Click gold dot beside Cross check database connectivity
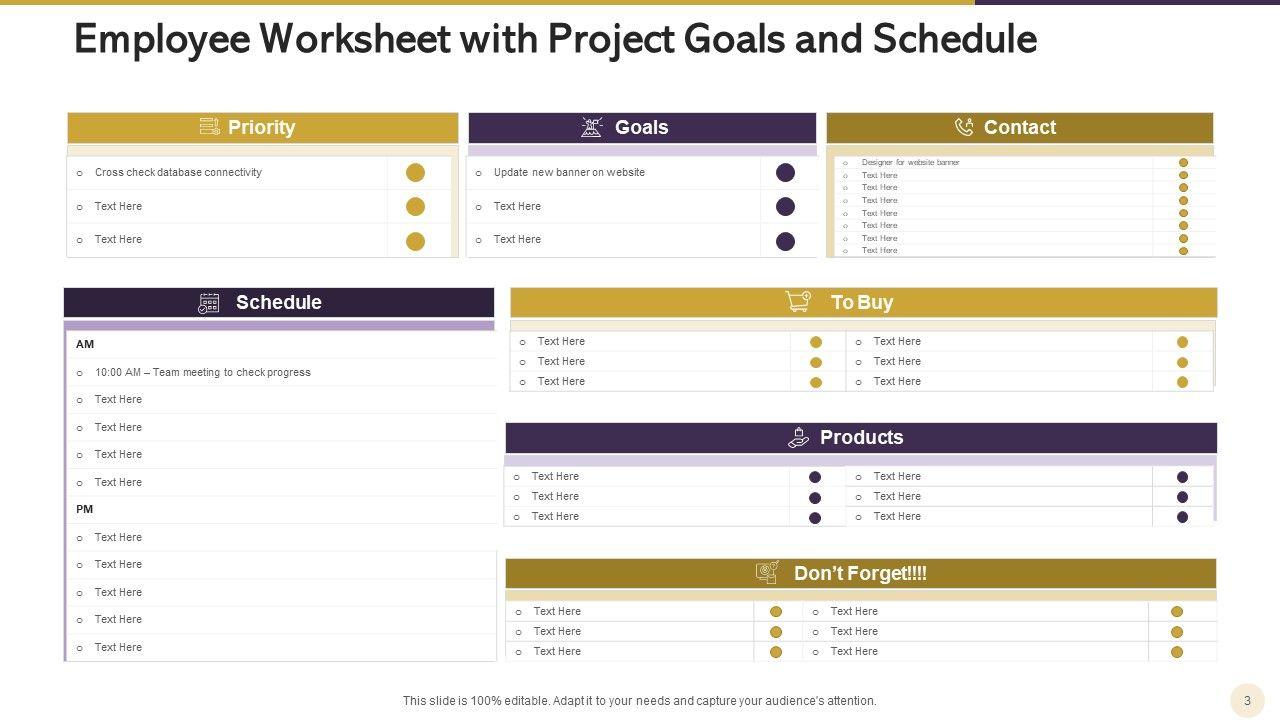The height and width of the screenshot is (720, 1280). pyautogui.click(x=415, y=173)
